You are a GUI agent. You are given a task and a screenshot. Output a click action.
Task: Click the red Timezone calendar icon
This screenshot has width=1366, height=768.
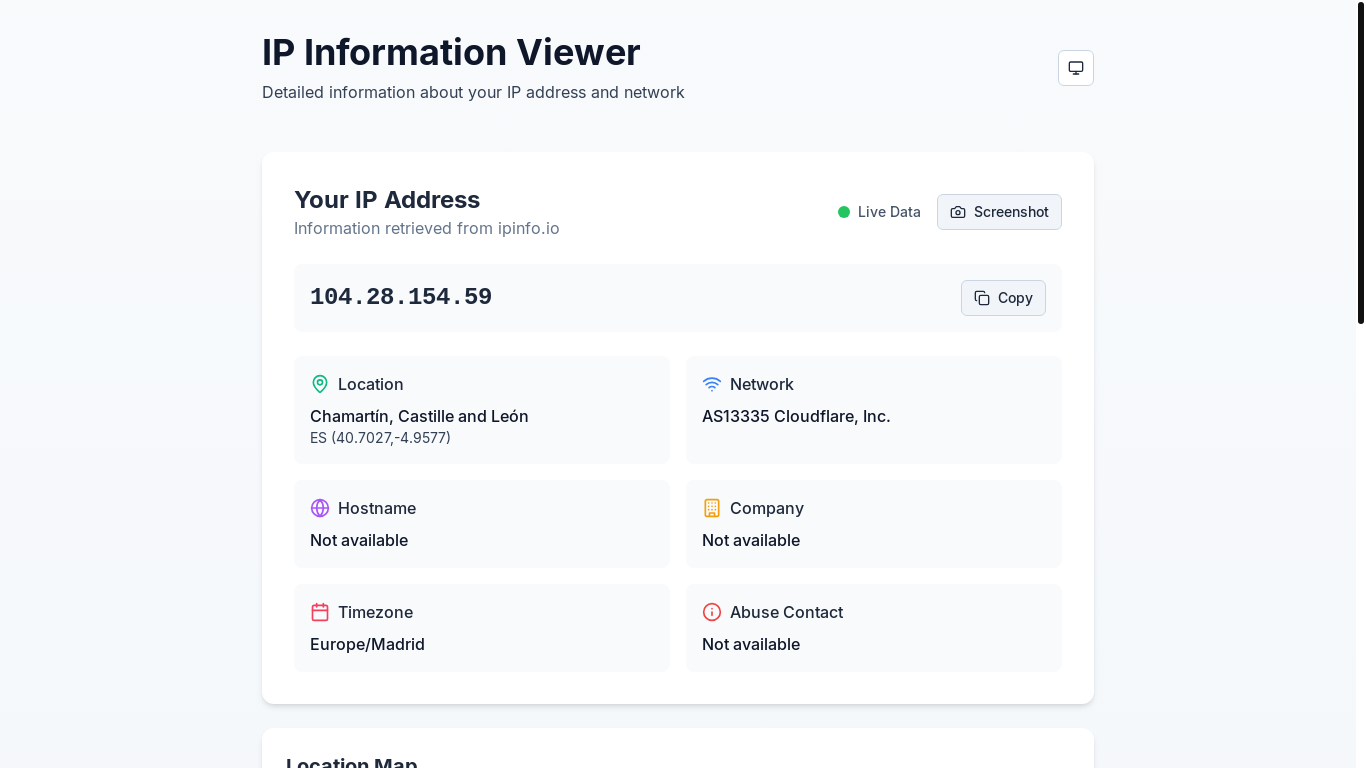320,612
